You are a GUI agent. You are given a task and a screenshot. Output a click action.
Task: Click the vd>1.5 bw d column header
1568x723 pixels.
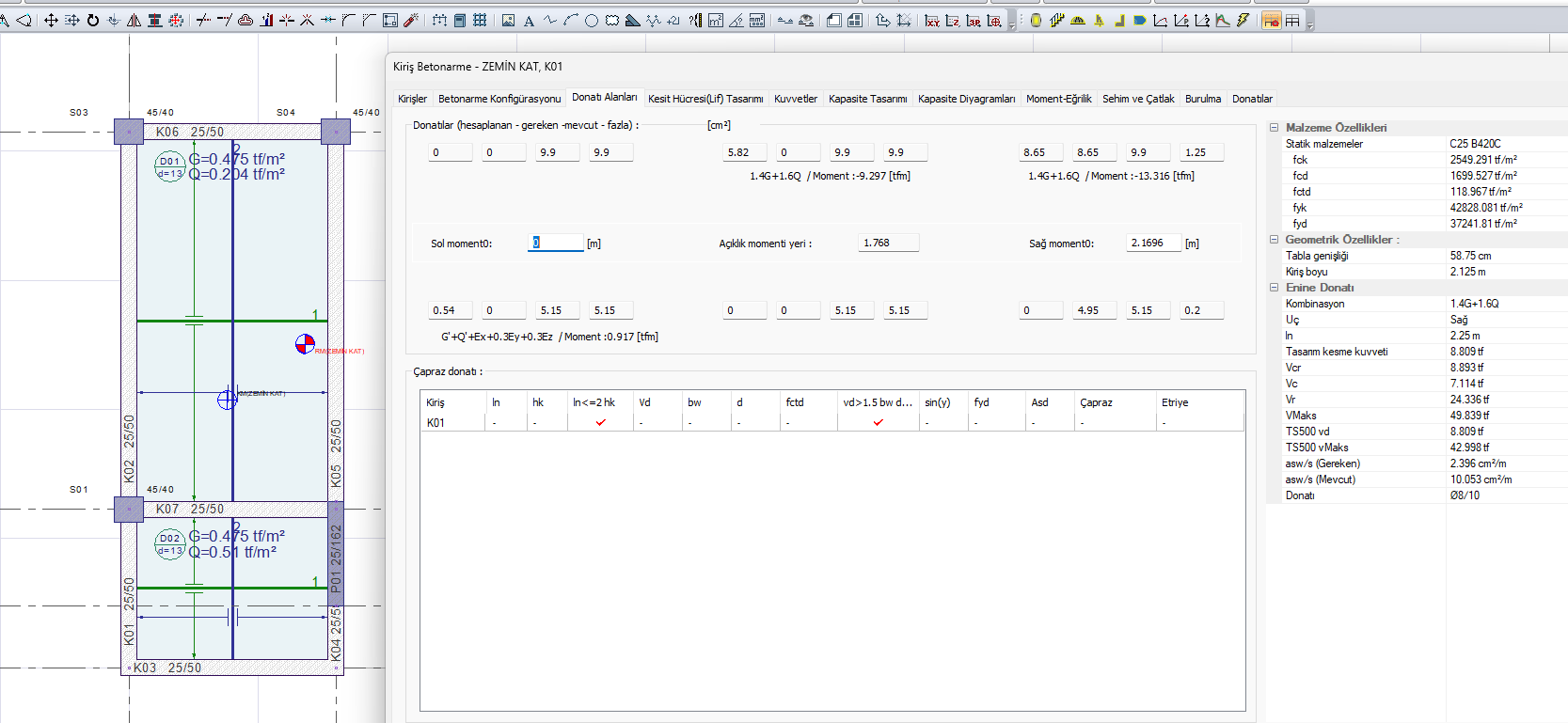(x=878, y=402)
